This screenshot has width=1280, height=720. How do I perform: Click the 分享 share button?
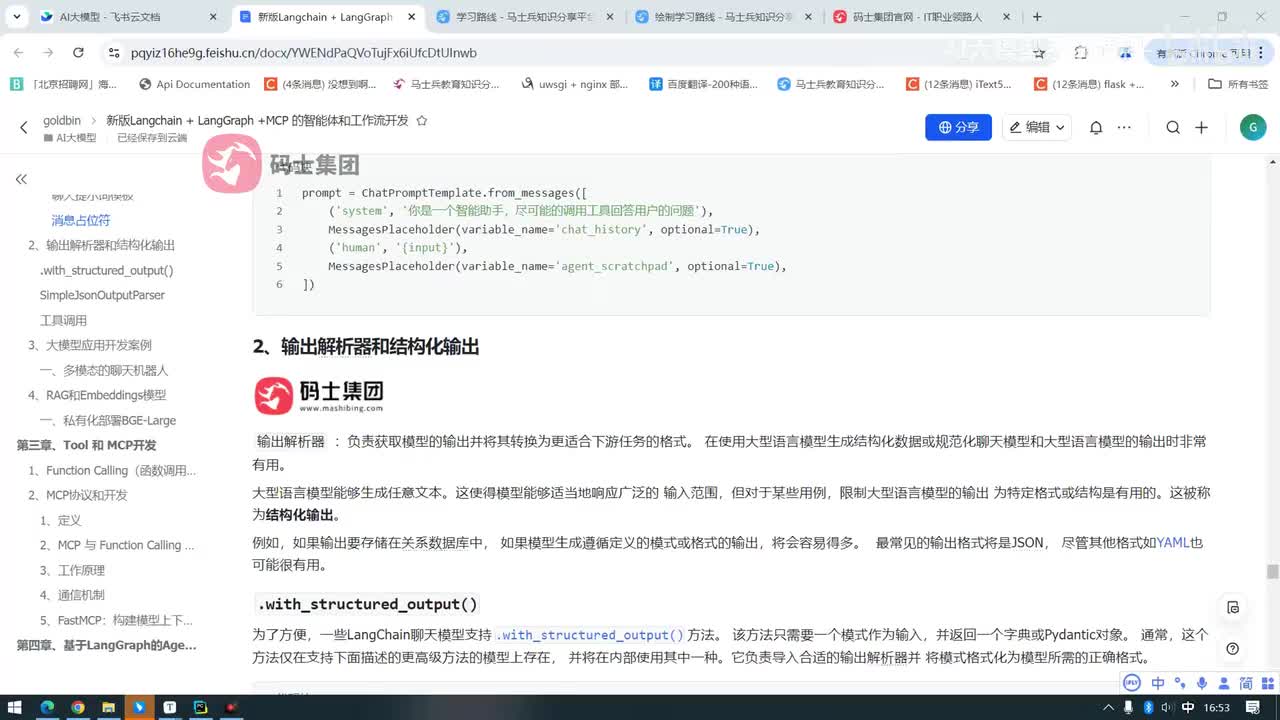(958, 127)
